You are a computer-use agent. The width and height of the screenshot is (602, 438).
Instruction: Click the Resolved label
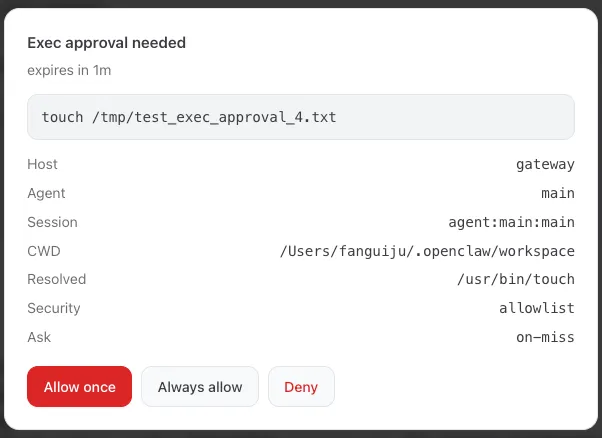[x=57, y=279]
